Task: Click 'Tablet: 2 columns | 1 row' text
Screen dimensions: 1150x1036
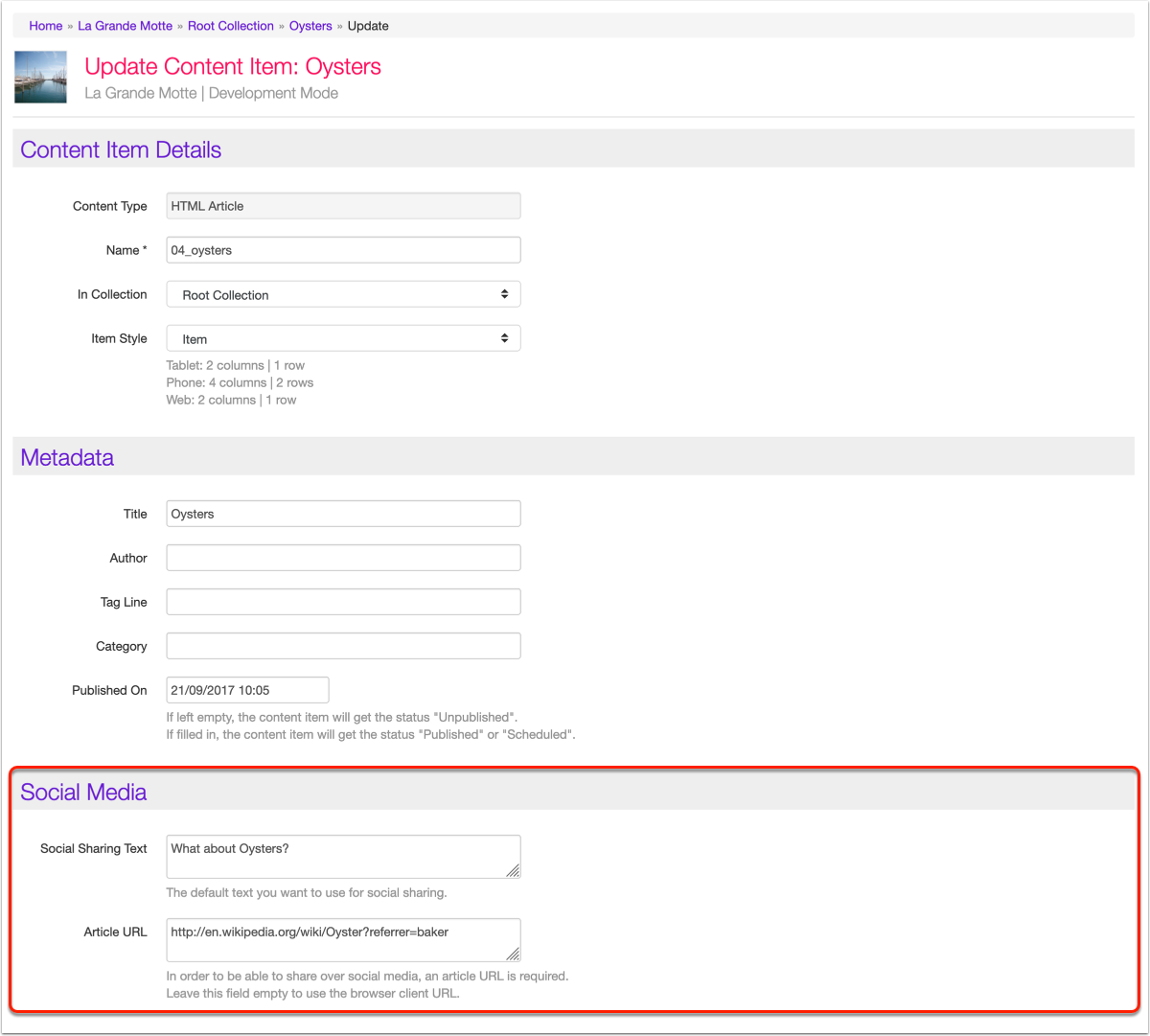Action: 236,365
